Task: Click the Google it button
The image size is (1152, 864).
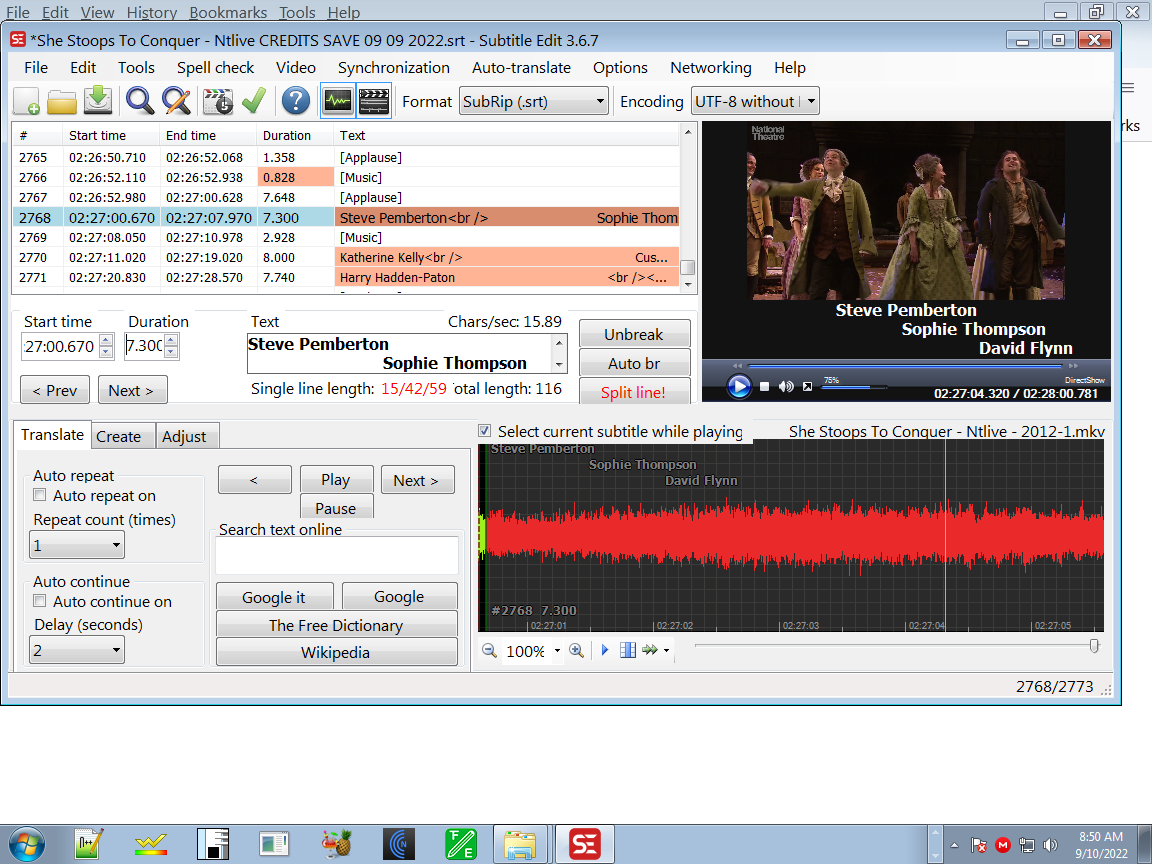Action: [274, 597]
